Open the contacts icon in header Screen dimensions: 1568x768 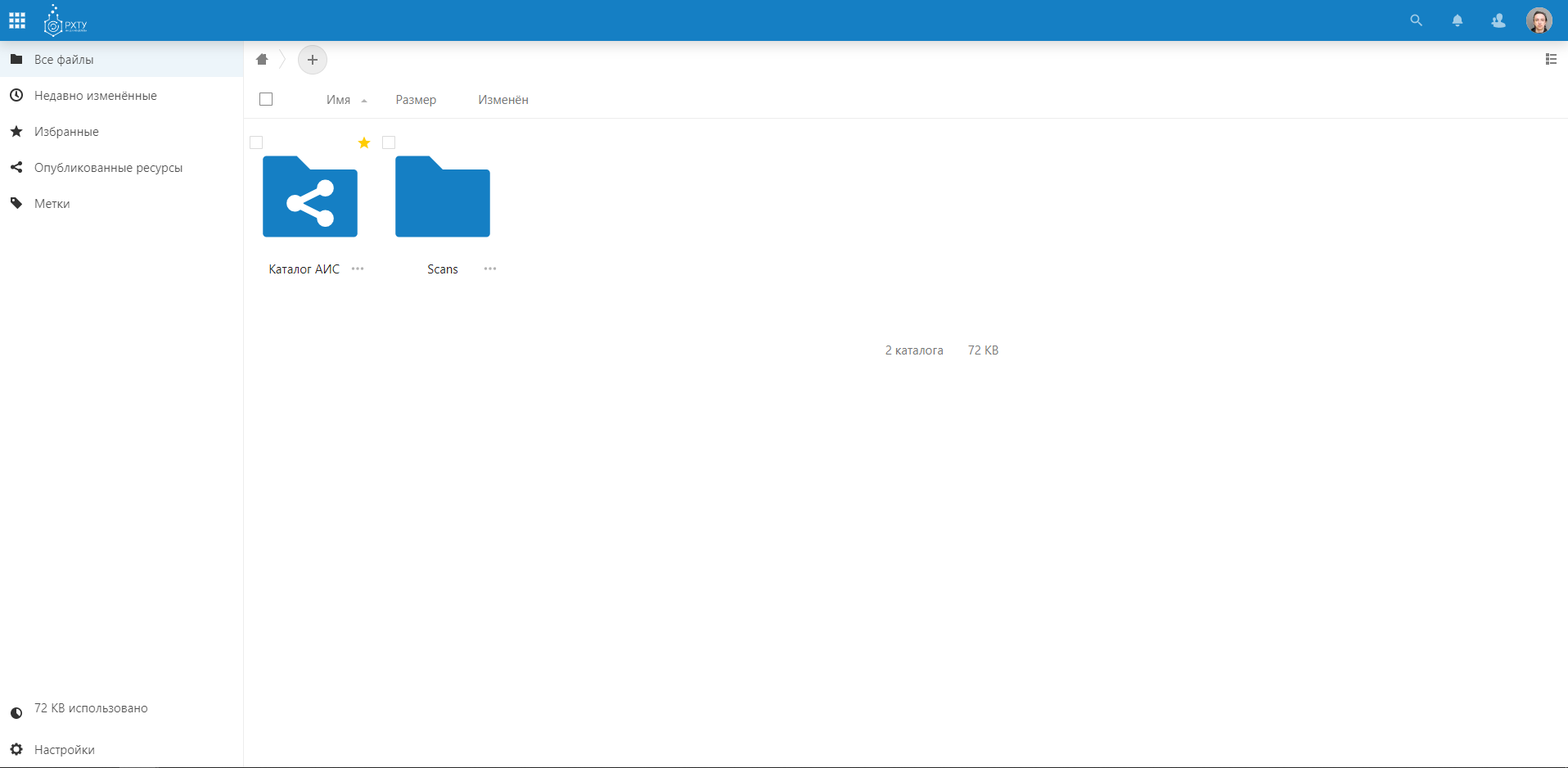pyautogui.click(x=1498, y=20)
